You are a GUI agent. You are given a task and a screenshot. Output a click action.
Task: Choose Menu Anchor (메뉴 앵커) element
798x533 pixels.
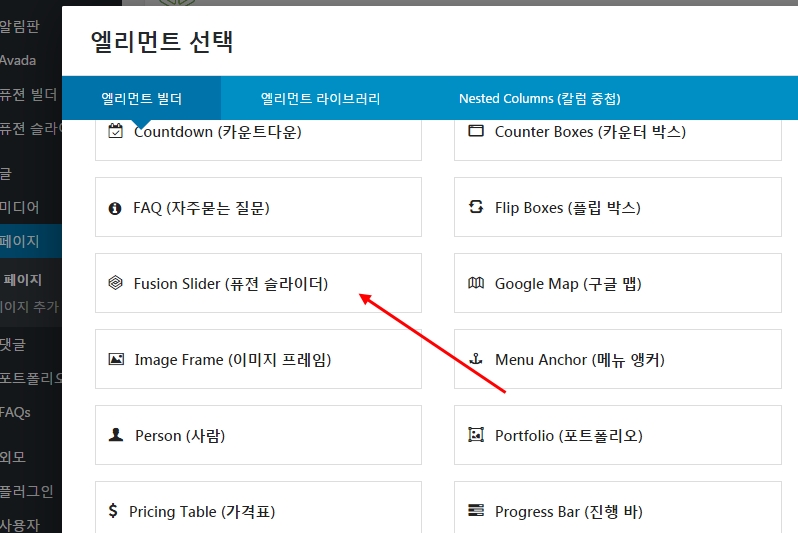(x=618, y=359)
